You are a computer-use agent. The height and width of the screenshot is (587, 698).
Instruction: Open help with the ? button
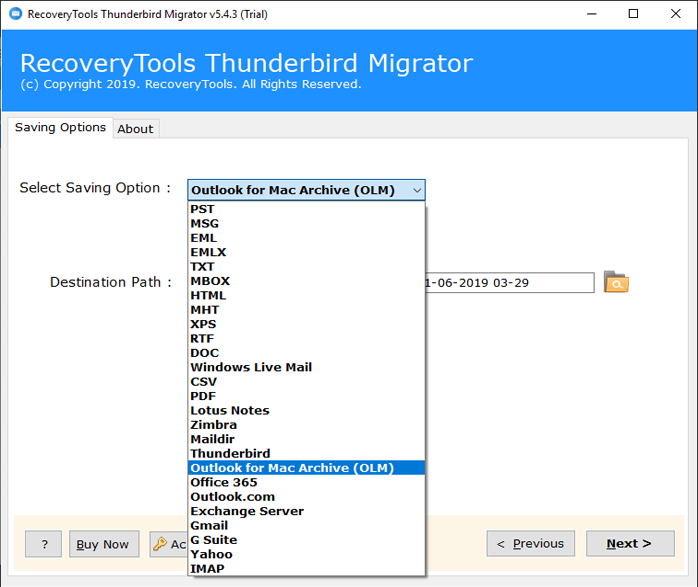43,544
